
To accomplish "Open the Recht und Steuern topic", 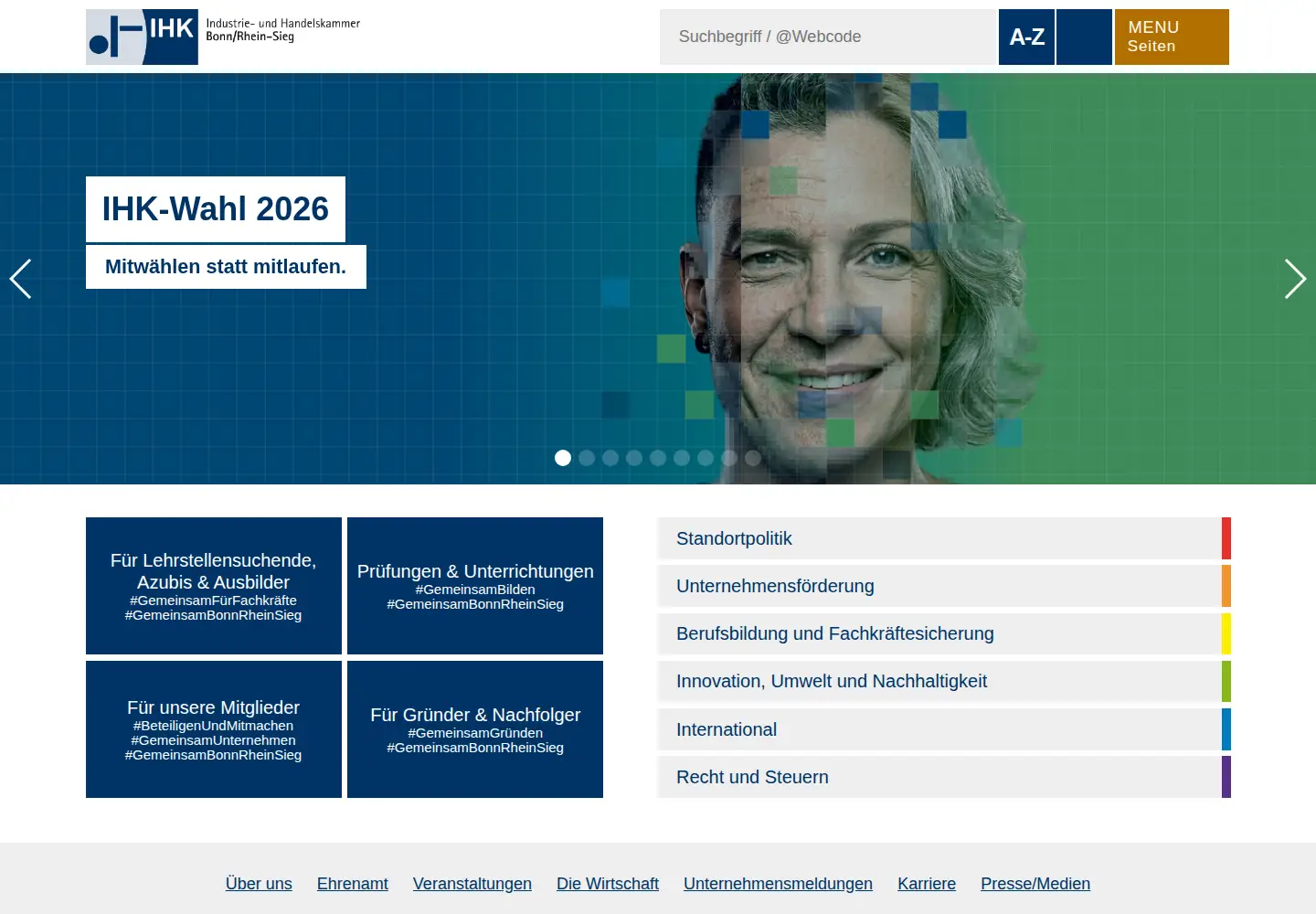I will pos(944,777).
